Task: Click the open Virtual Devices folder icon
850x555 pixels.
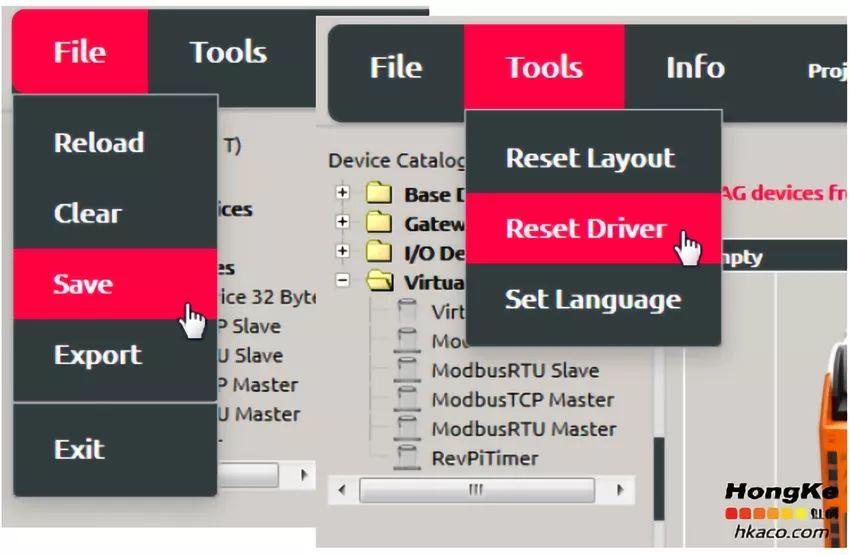Action: (x=380, y=281)
